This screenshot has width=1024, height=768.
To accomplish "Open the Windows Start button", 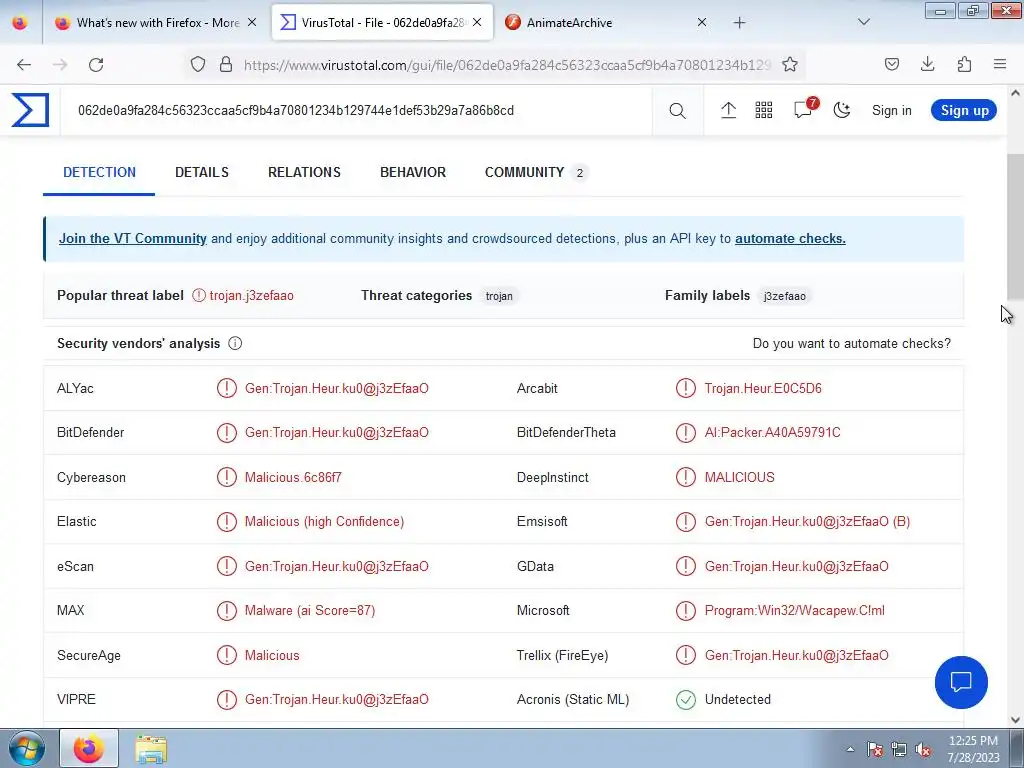I will (27, 749).
